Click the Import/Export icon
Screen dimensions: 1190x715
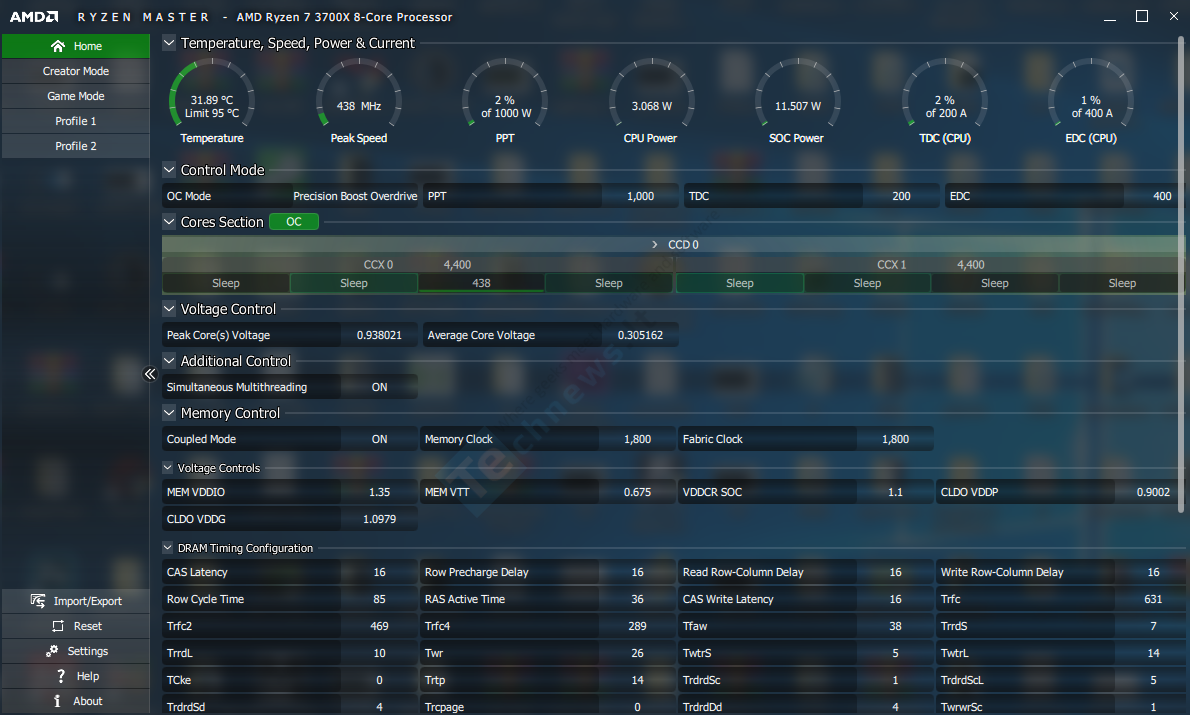[38, 601]
